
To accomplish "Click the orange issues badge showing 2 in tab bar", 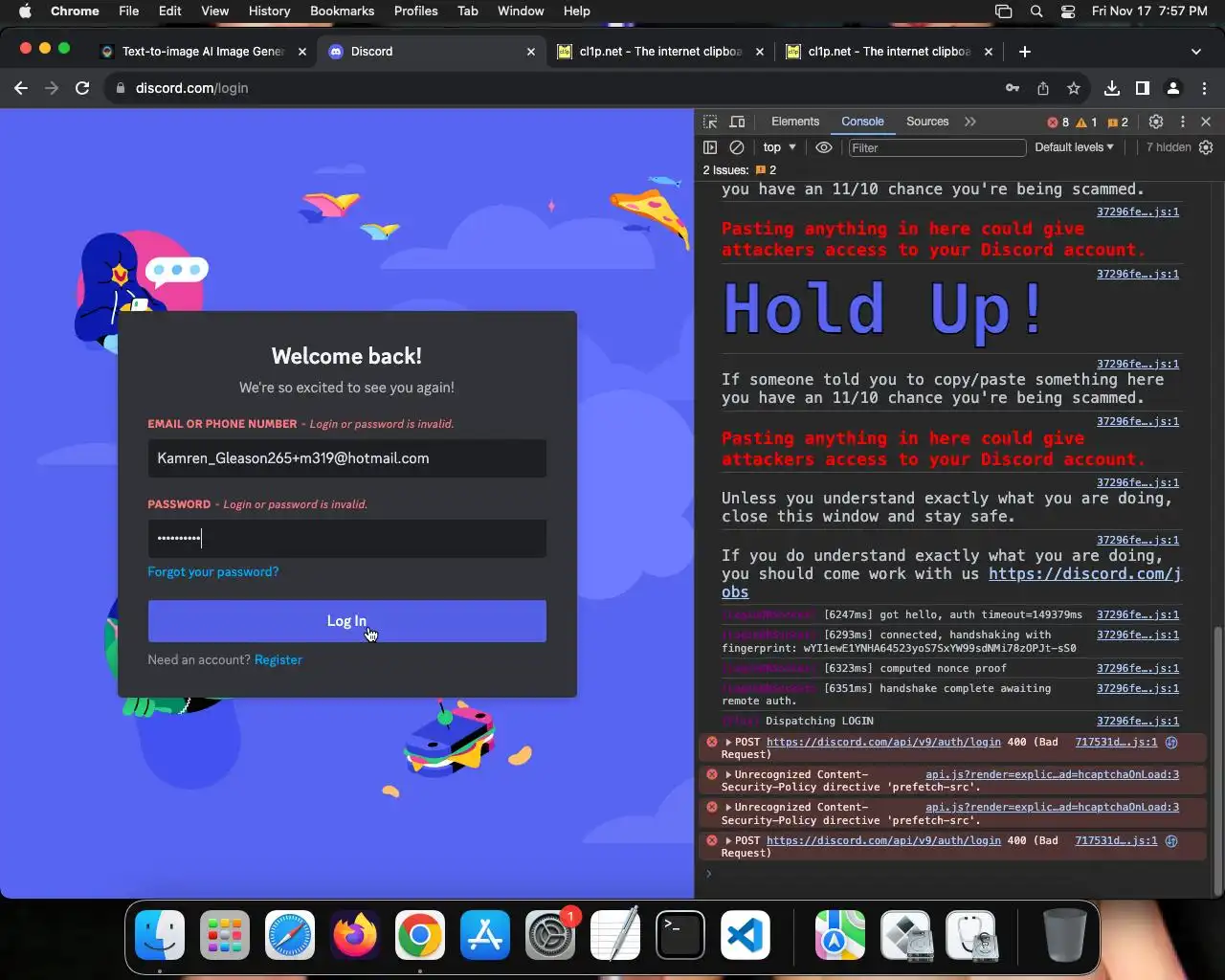I will (1118, 122).
